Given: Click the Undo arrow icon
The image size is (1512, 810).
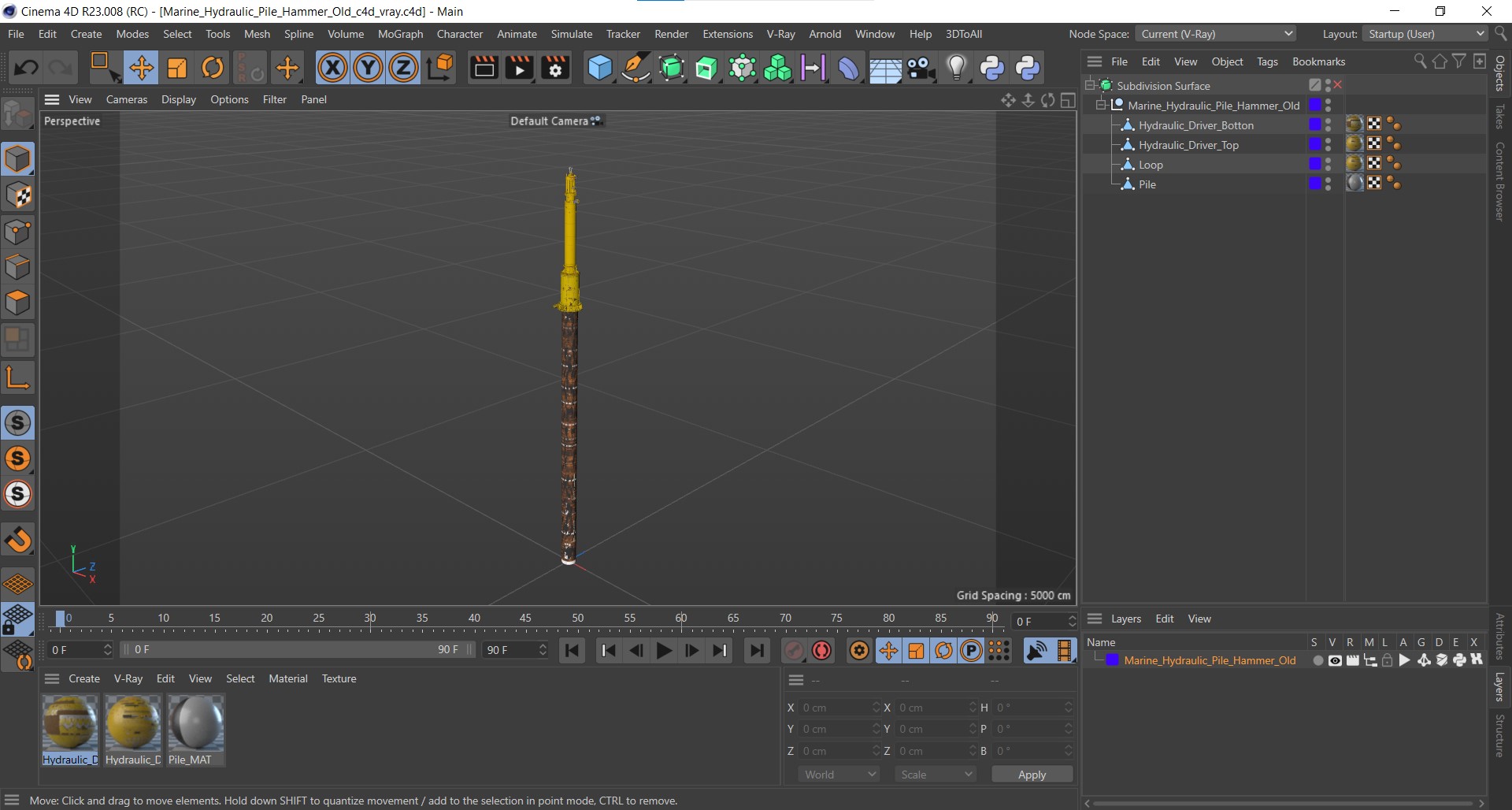Looking at the screenshot, I should 26,68.
